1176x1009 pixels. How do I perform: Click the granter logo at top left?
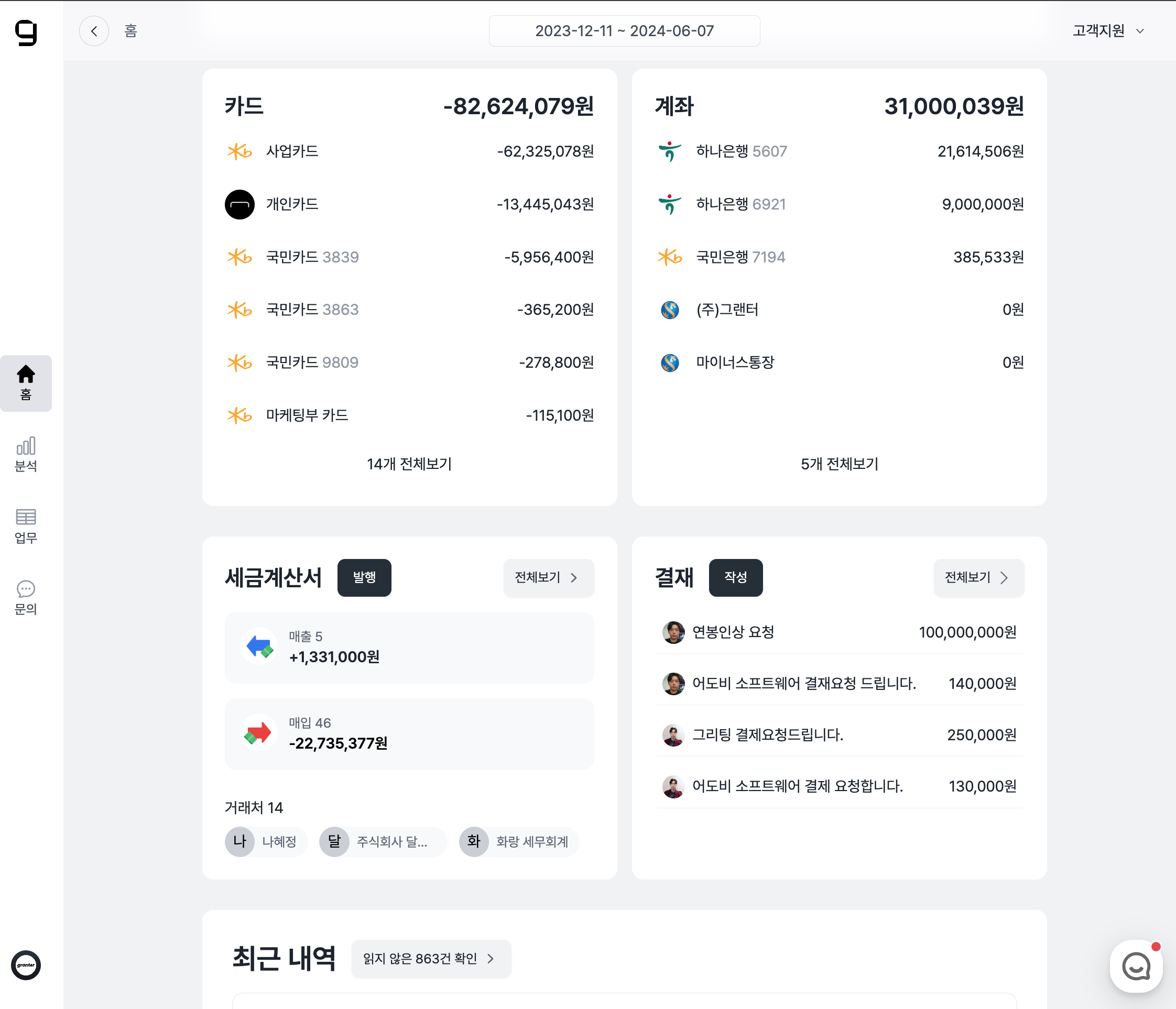click(x=26, y=32)
